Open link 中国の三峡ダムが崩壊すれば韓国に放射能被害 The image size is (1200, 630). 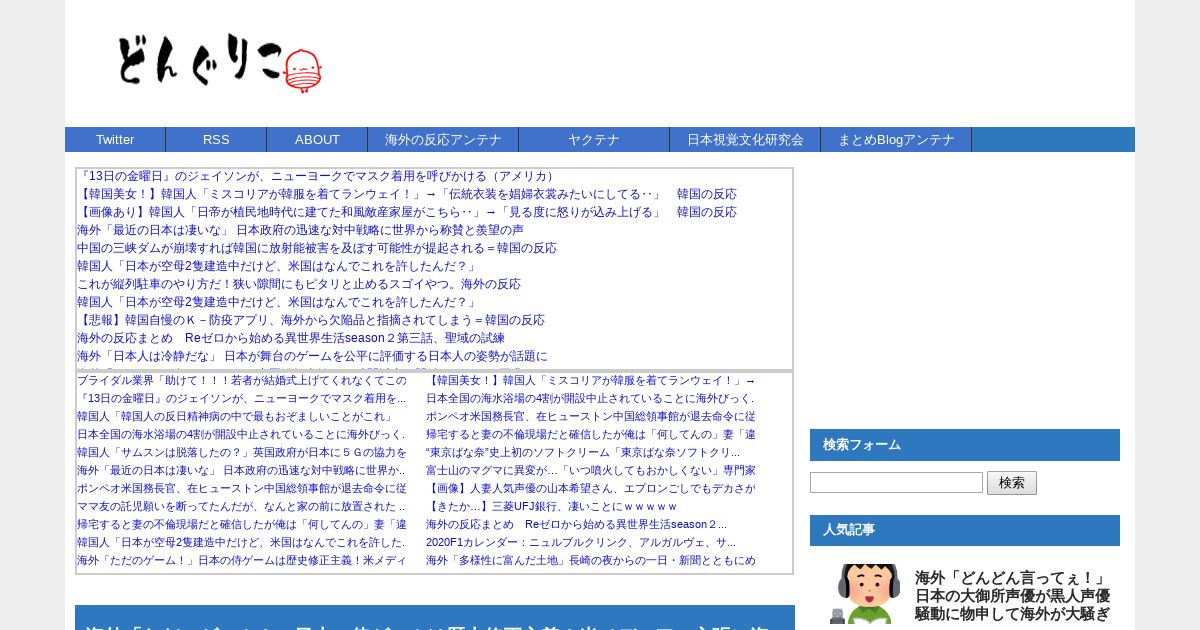(x=317, y=248)
